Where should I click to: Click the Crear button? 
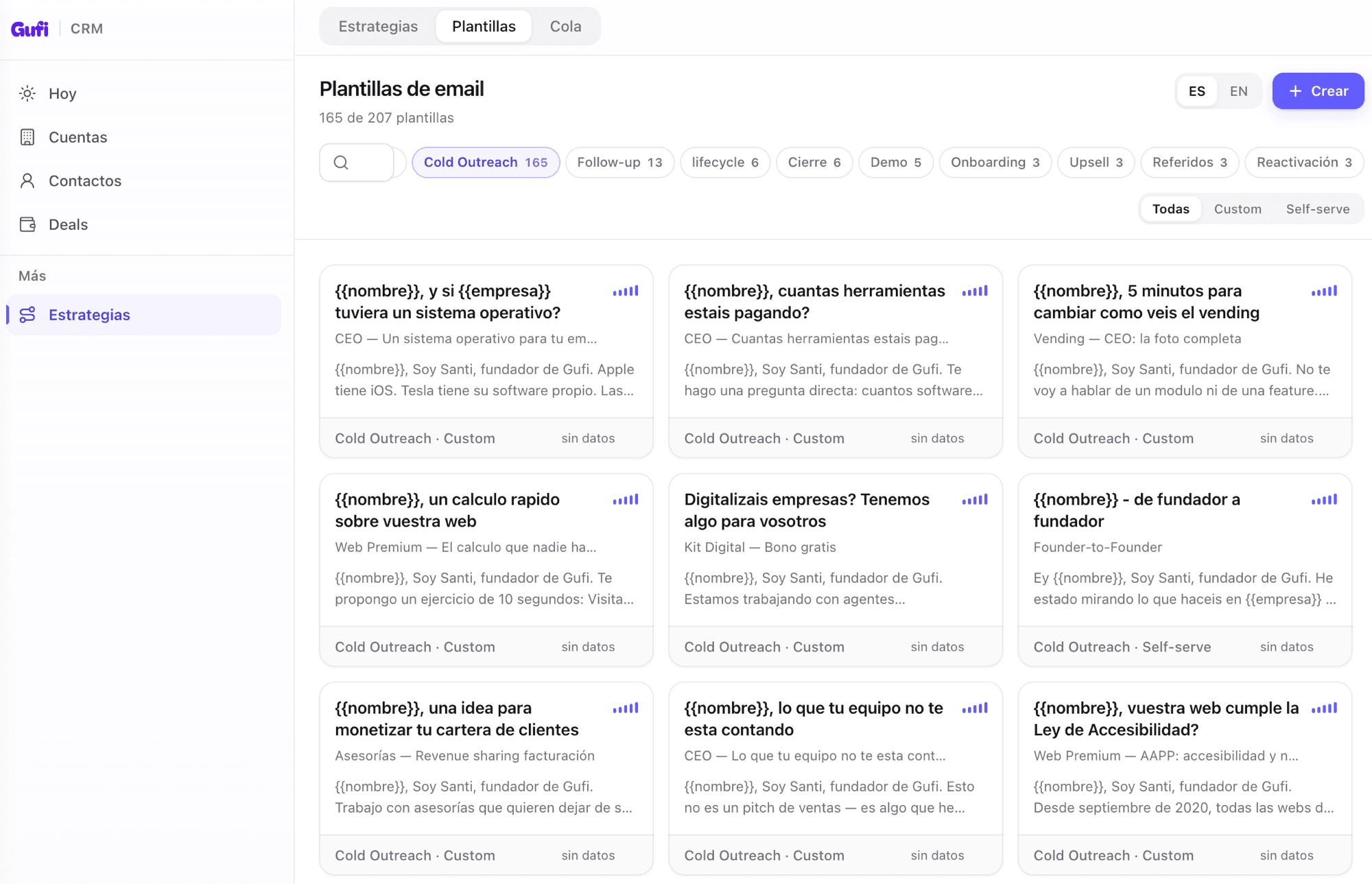[x=1318, y=91]
